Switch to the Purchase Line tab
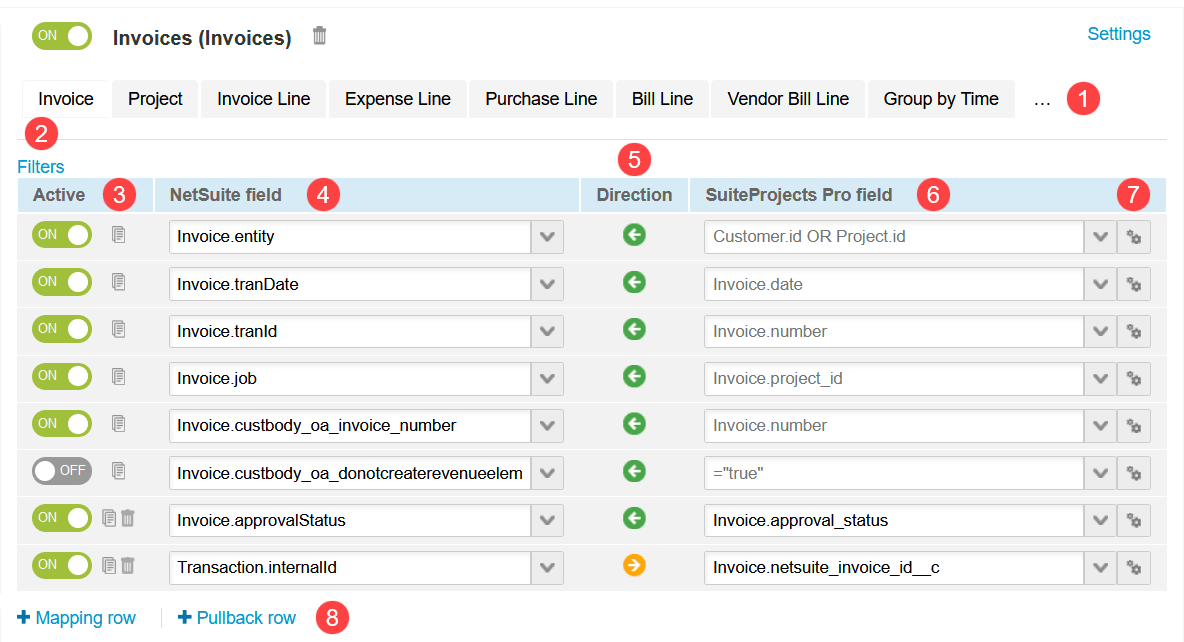Image resolution: width=1184 pixels, height=642 pixels. 541,99
